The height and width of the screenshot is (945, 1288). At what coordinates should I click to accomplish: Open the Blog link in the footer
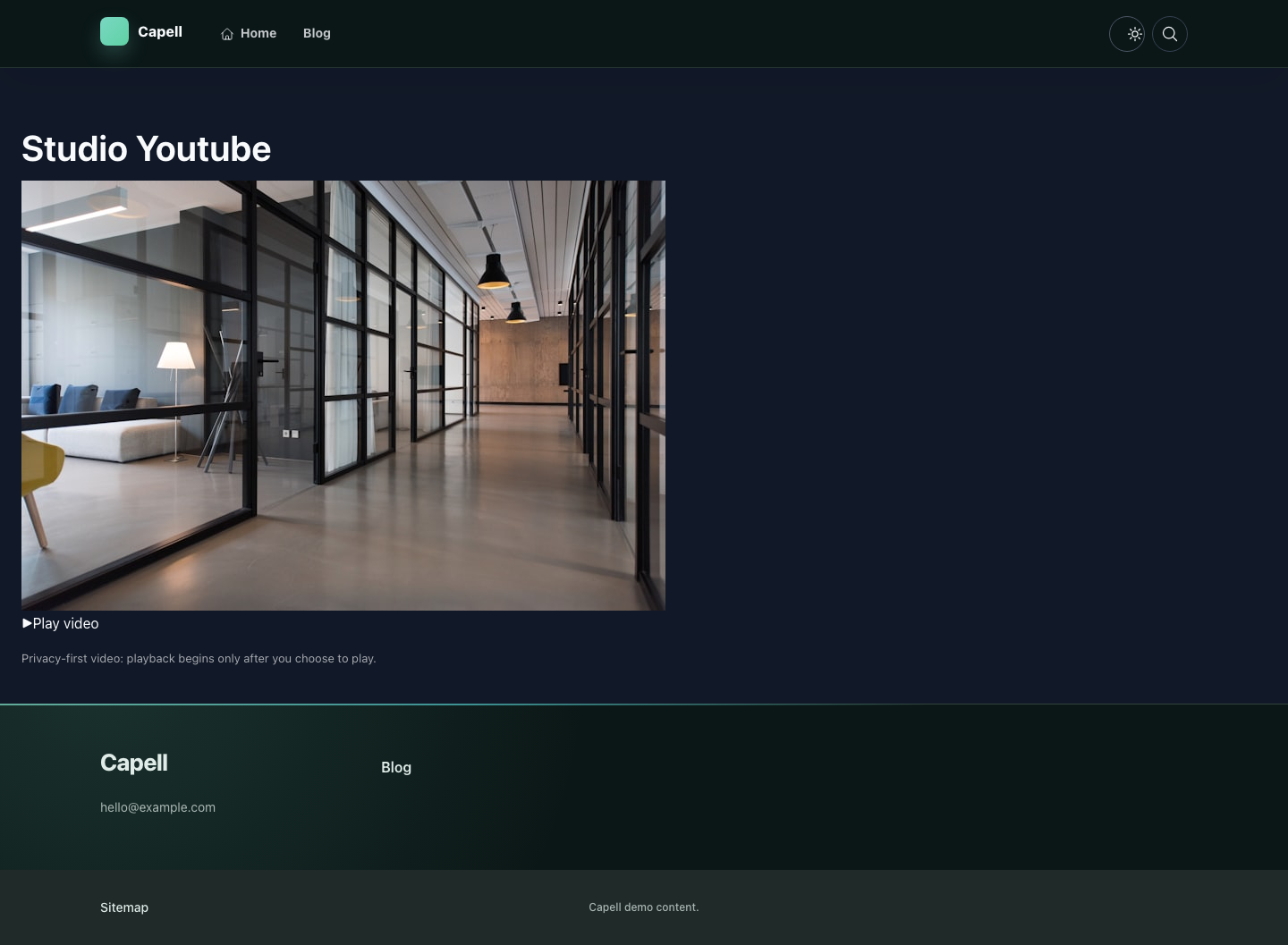point(396,767)
